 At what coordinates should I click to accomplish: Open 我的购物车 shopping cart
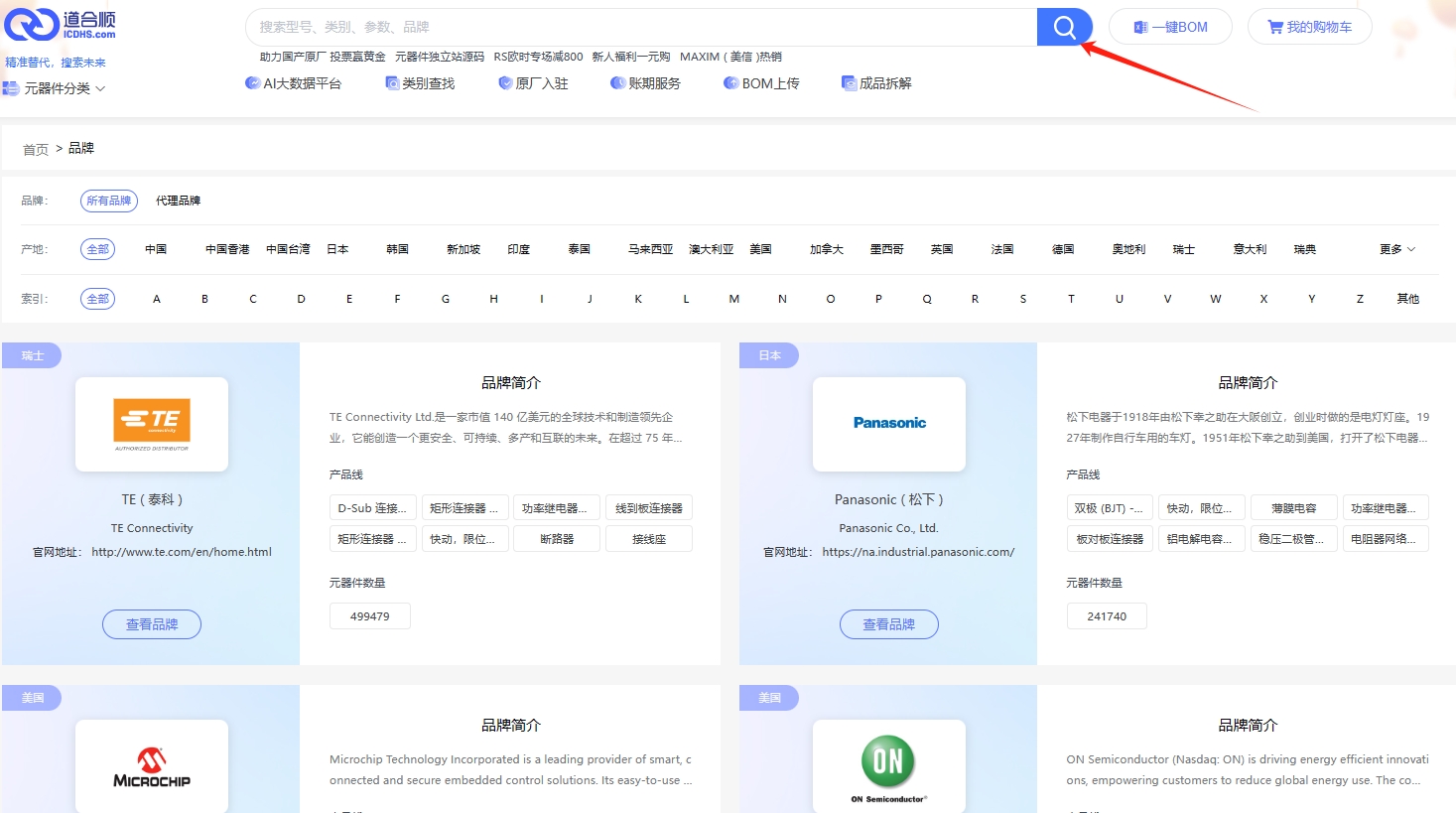point(1309,27)
